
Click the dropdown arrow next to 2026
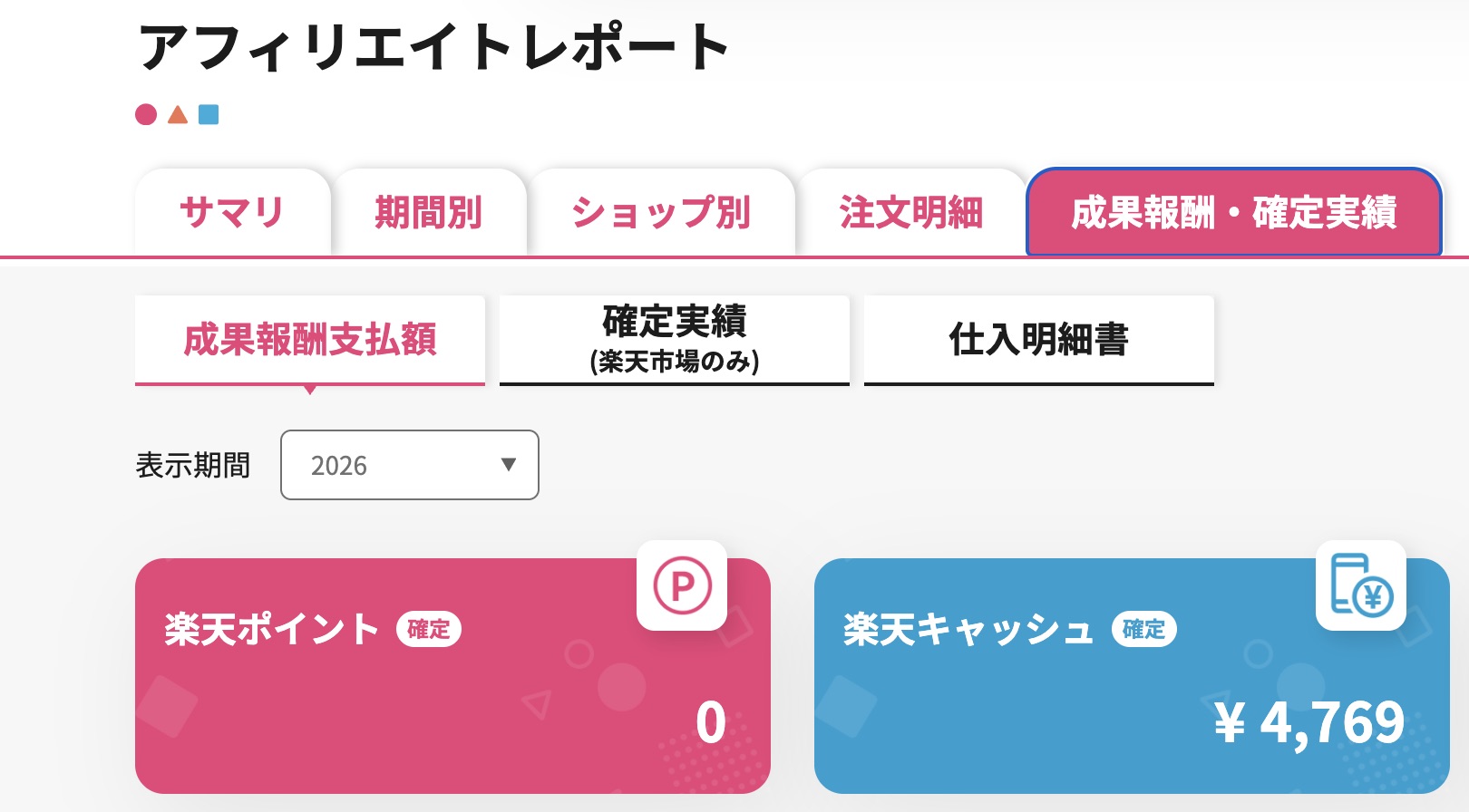pos(509,465)
